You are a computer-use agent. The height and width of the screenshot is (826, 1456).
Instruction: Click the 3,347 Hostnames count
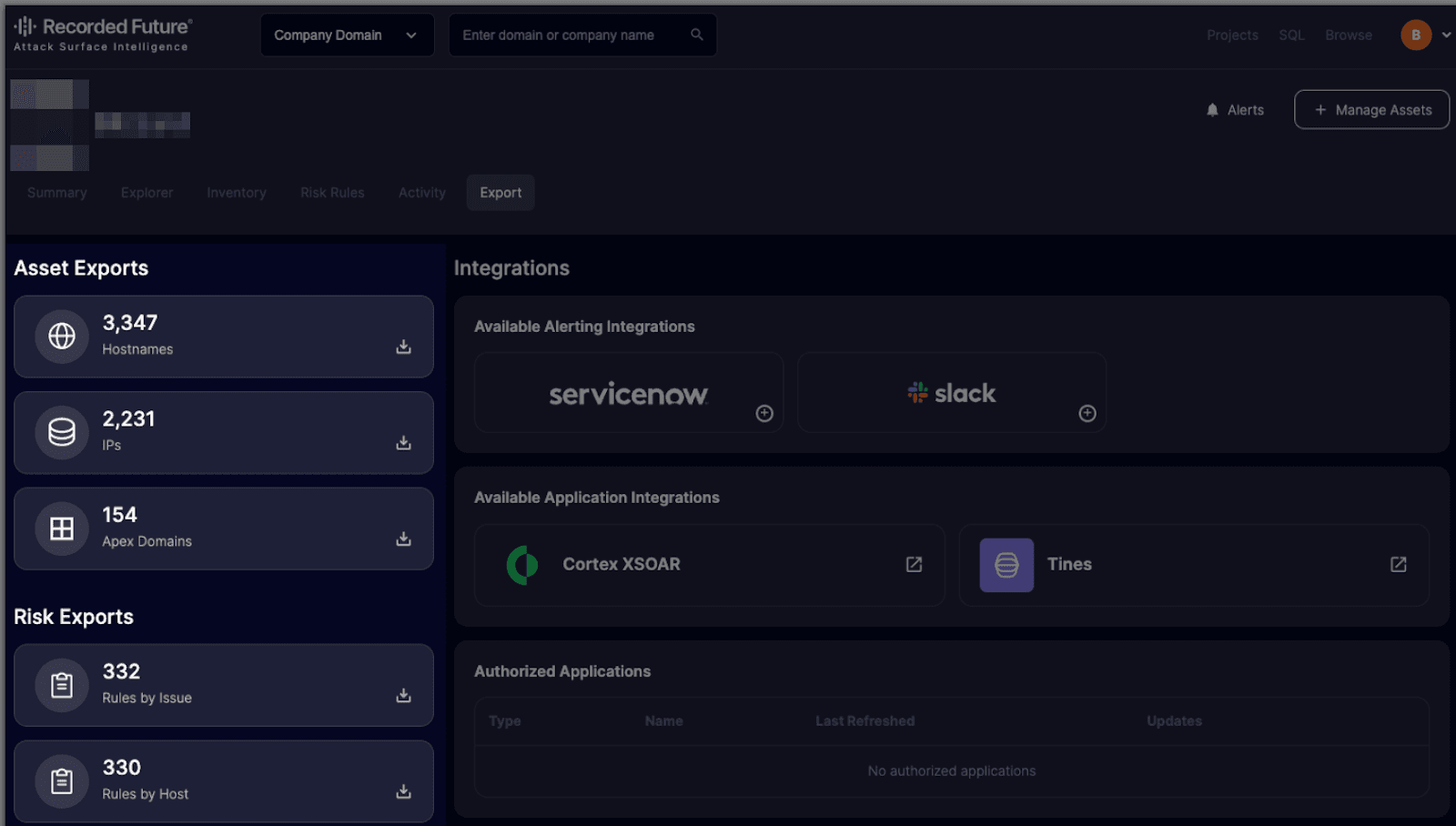[130, 323]
